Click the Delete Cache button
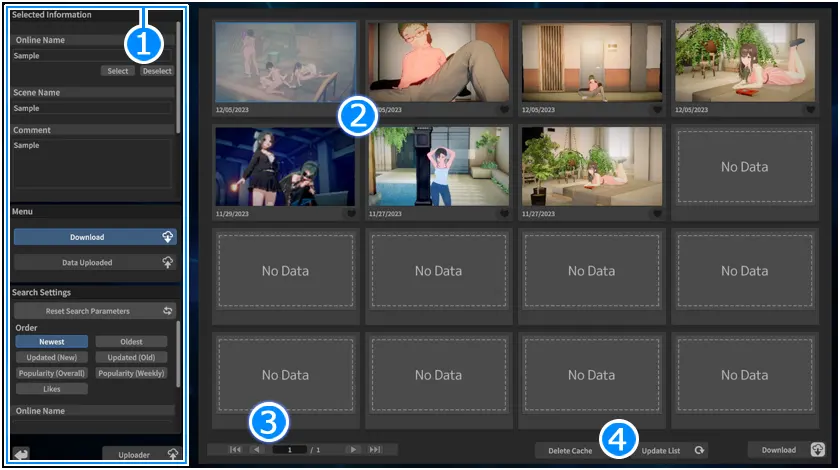 (570, 451)
